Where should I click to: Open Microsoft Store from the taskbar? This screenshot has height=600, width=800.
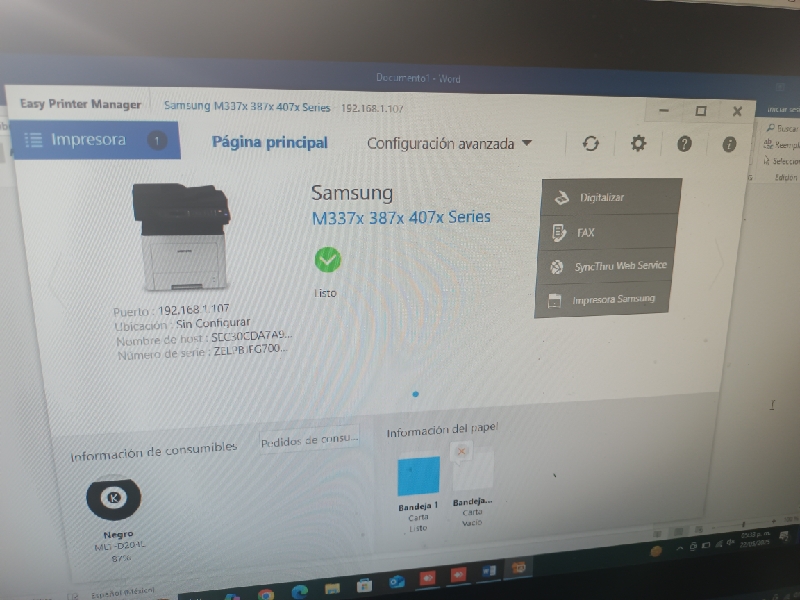tap(364, 585)
